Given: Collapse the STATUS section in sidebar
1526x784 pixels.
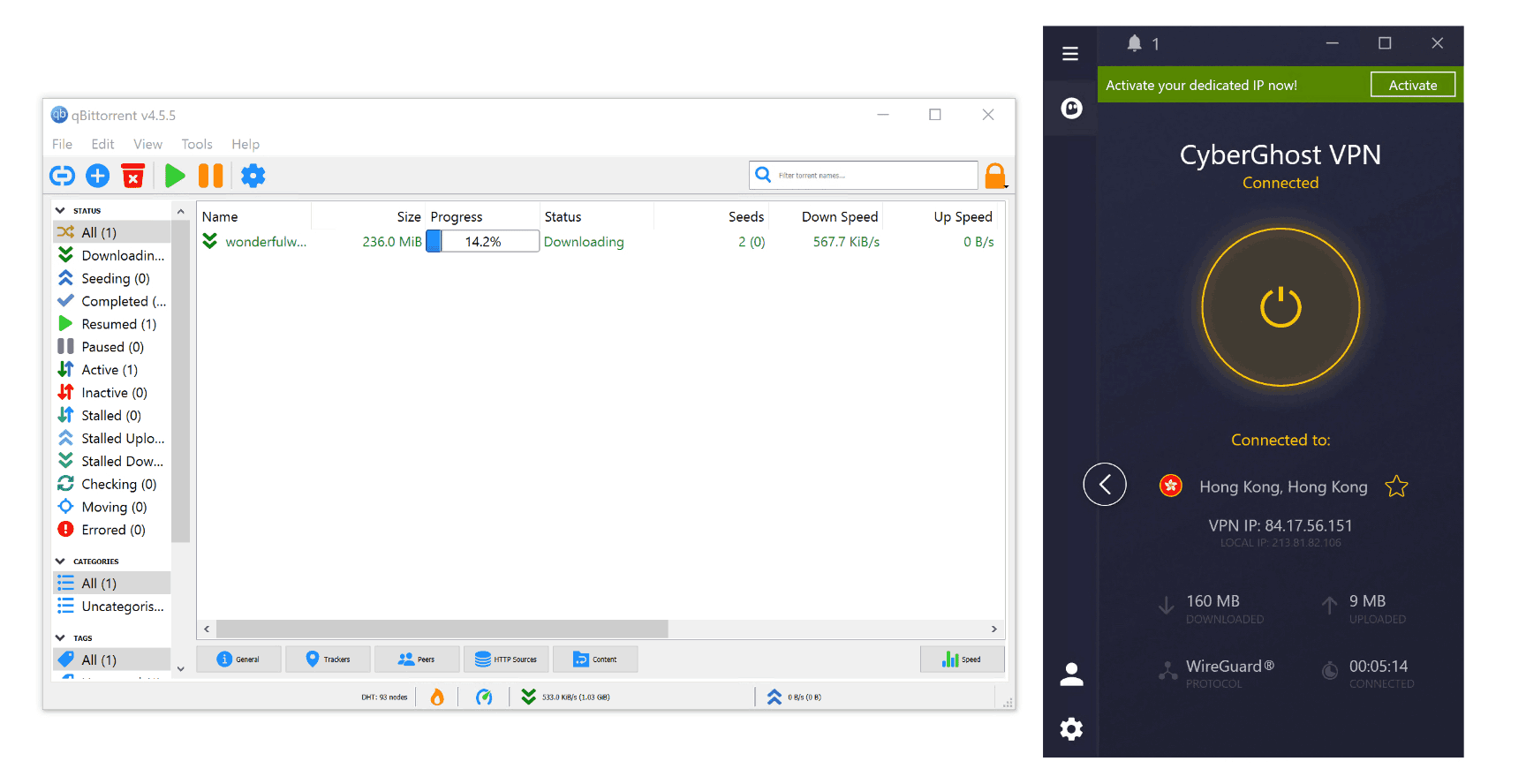Looking at the screenshot, I should [x=60, y=210].
